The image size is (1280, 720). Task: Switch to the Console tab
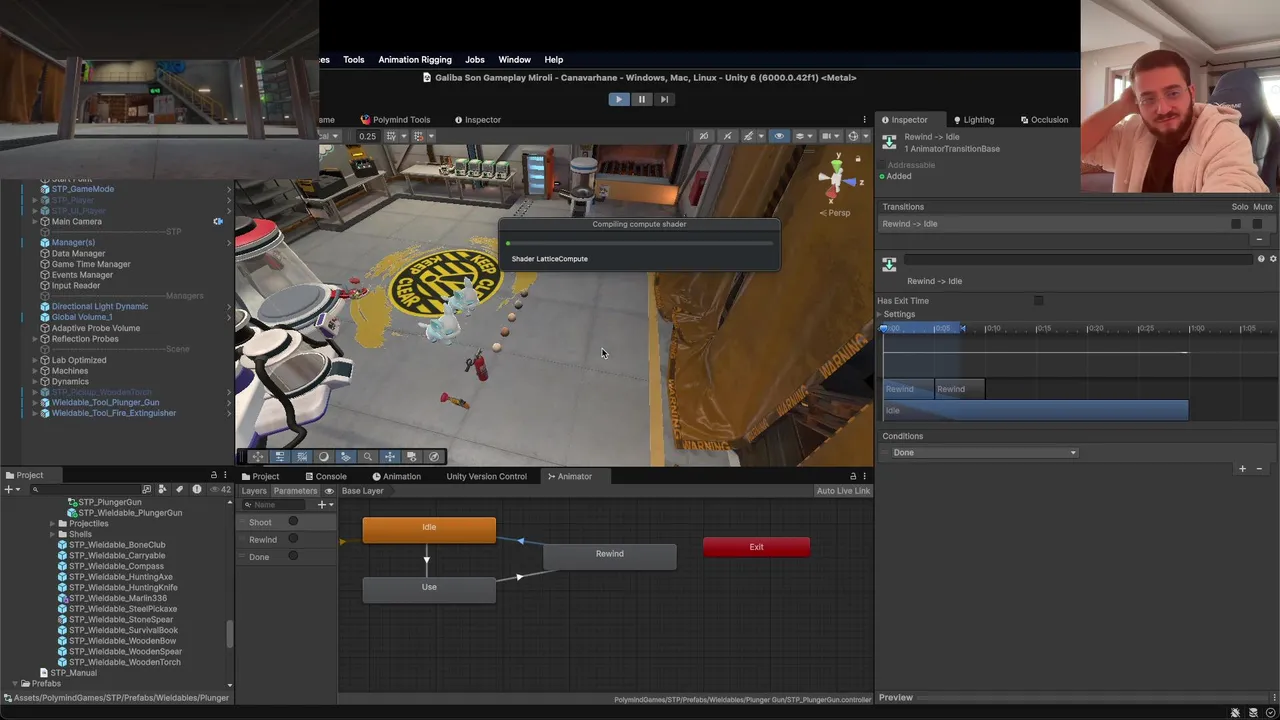pyautogui.click(x=326, y=476)
